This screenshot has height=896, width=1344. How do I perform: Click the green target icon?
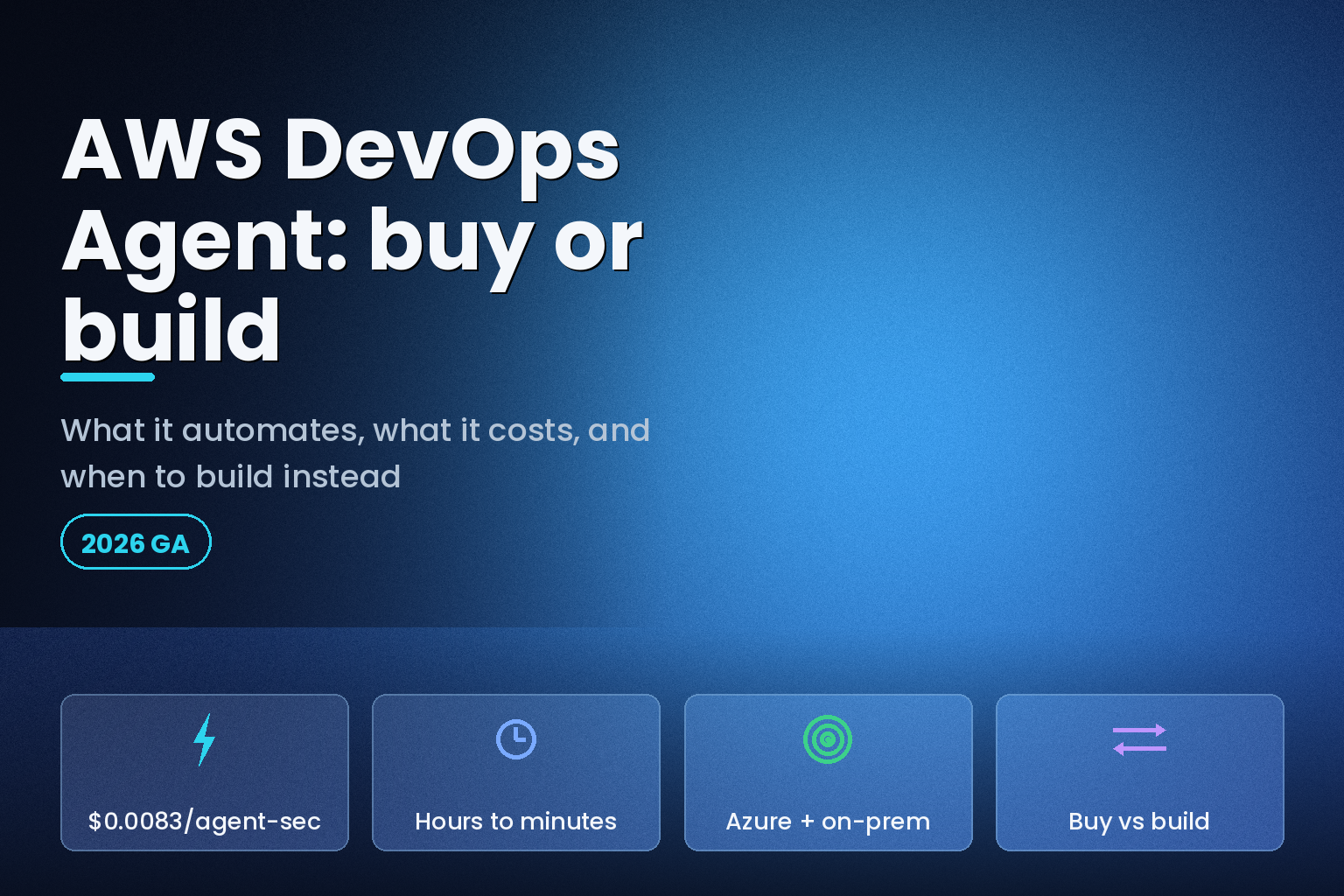(828, 739)
